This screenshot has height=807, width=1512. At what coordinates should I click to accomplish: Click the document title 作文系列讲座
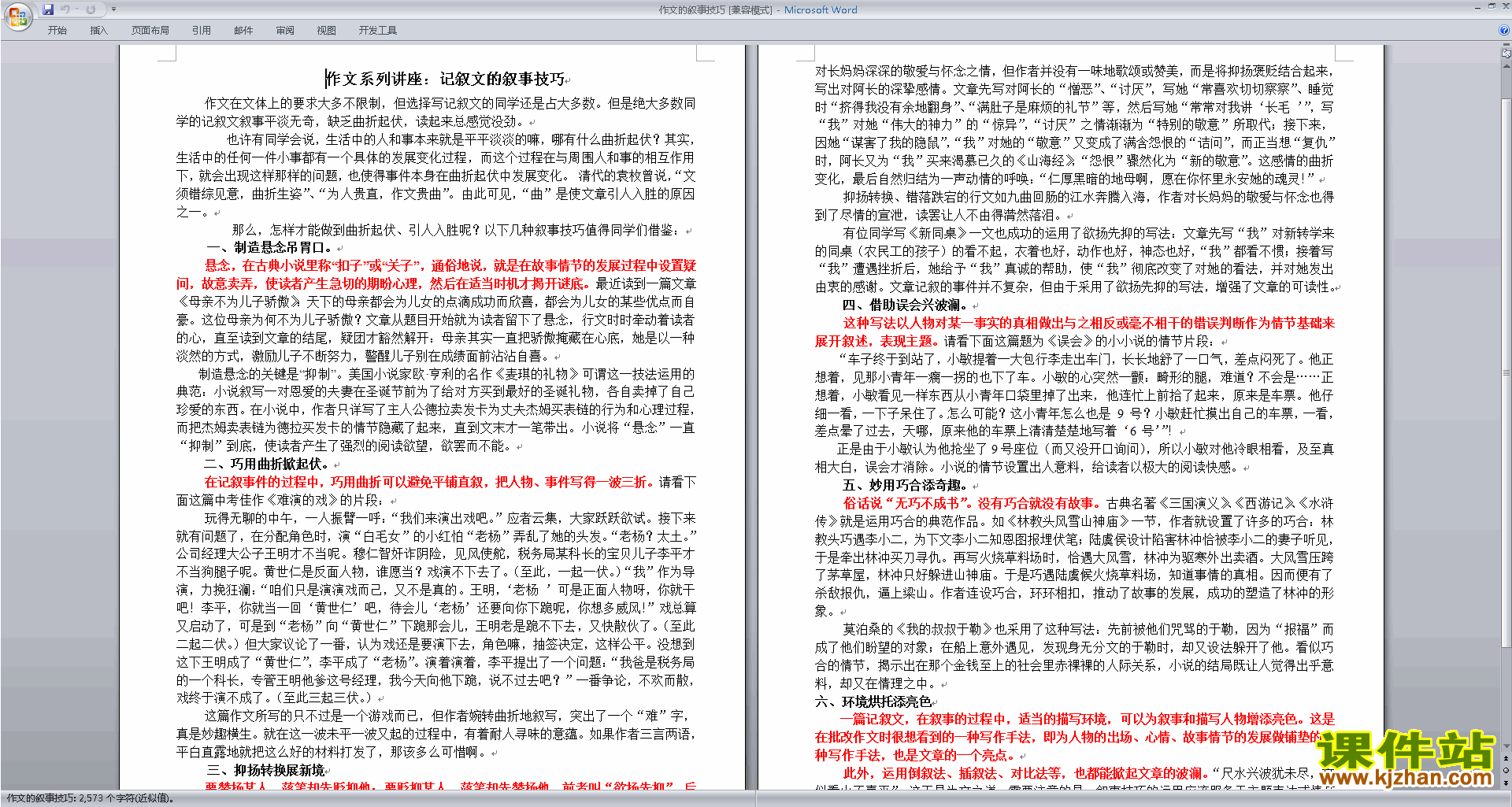[x=445, y=79]
